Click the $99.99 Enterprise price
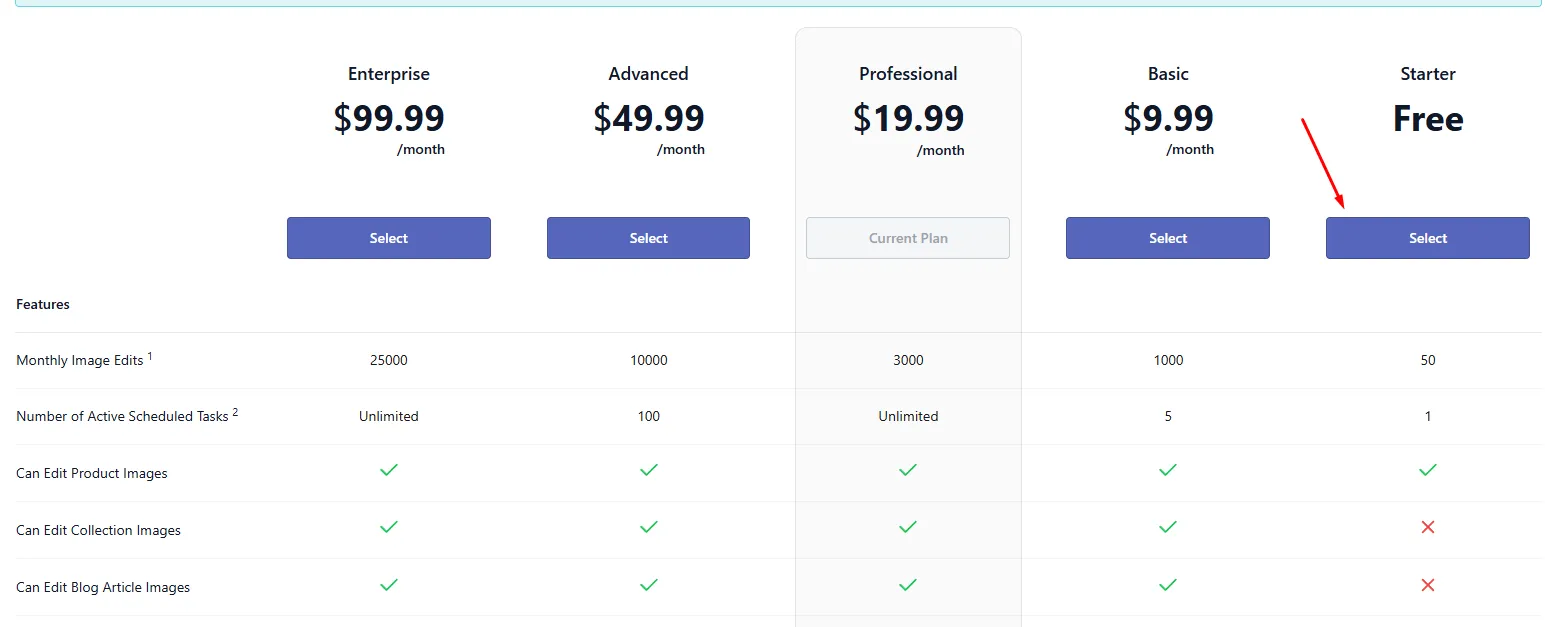This screenshot has width=1545, height=627. point(389,118)
